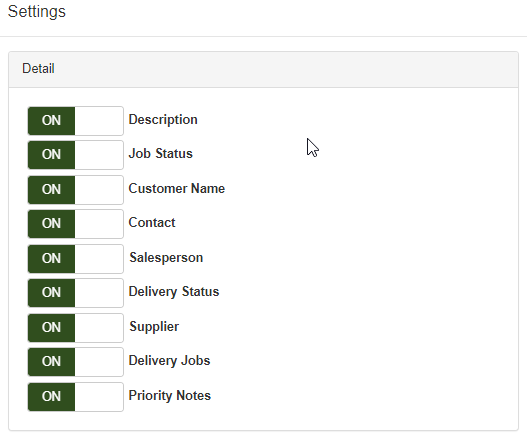Disable the Job Status toggle switch
The height and width of the screenshot is (441, 527).
(76, 155)
